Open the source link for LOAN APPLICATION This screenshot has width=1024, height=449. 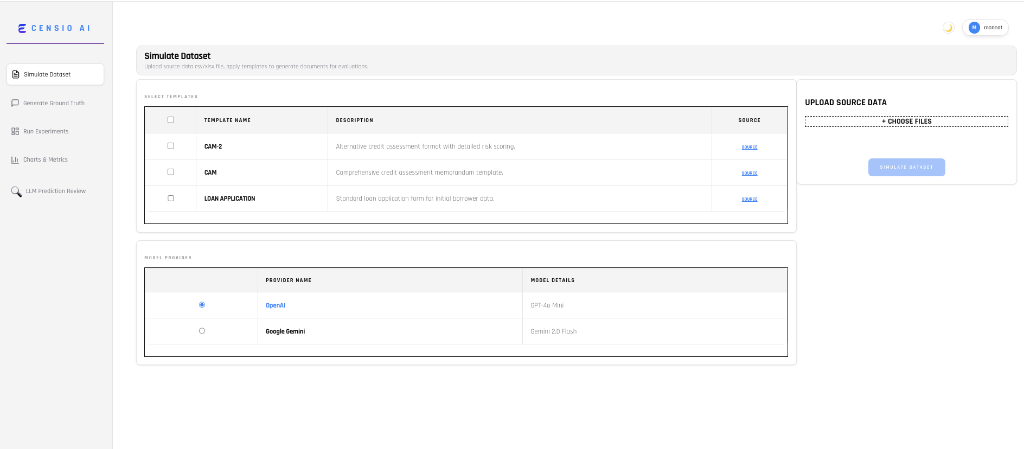(x=749, y=199)
